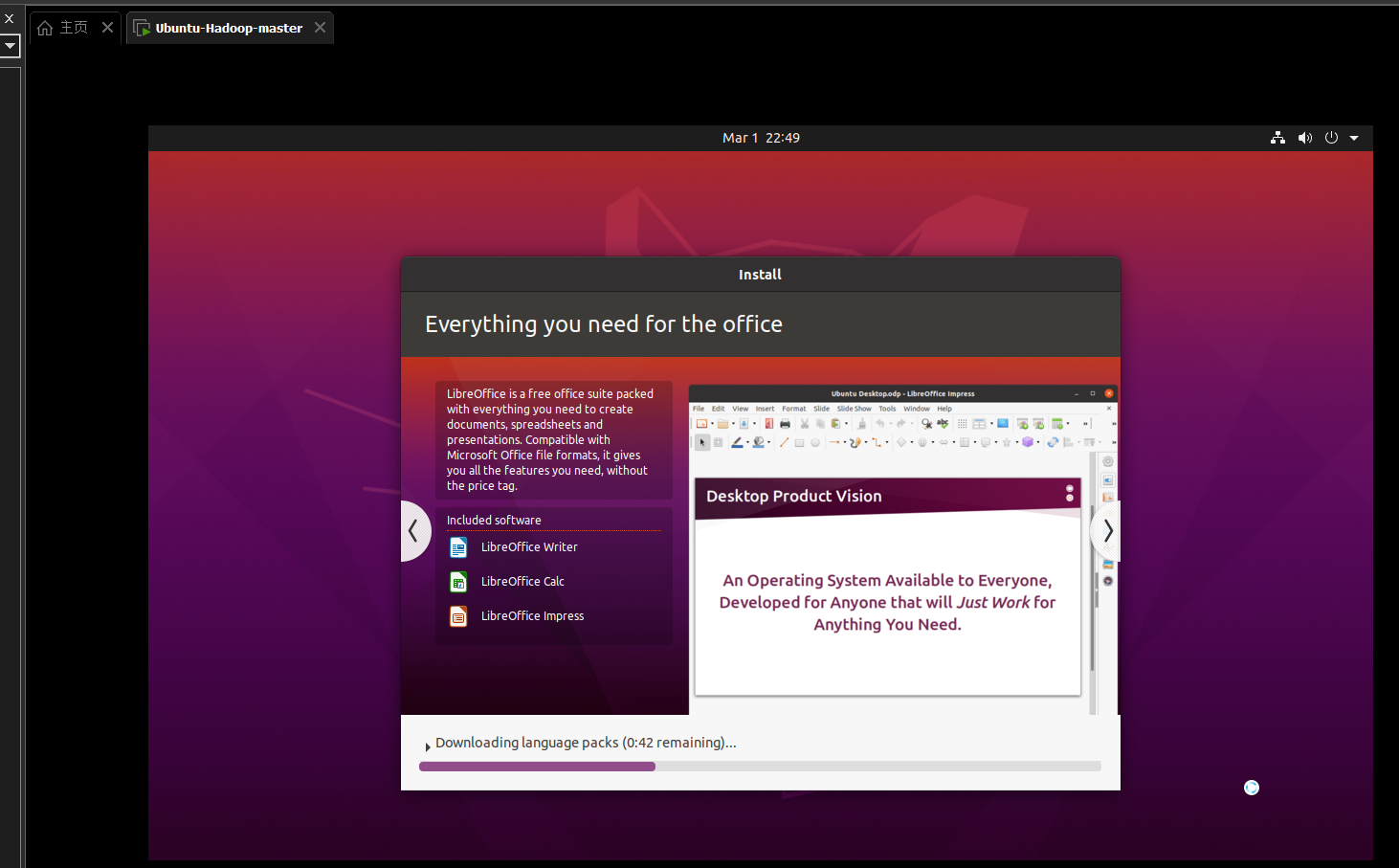Viewport: 1399px width, 868px height.
Task: Select the "LibreOffice Writer" label
Action: [529, 547]
